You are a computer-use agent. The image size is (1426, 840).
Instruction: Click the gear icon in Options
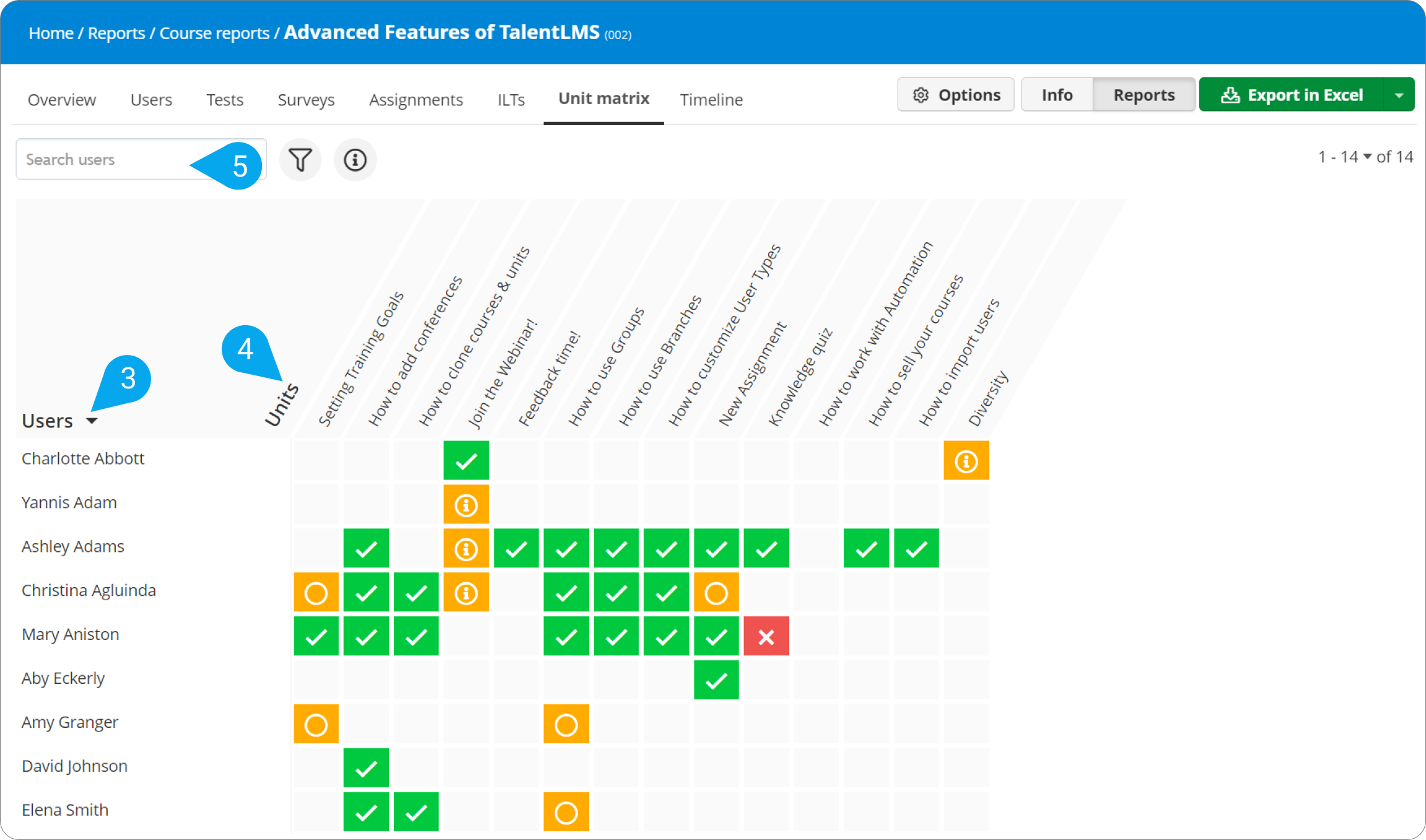pyautogui.click(x=921, y=95)
